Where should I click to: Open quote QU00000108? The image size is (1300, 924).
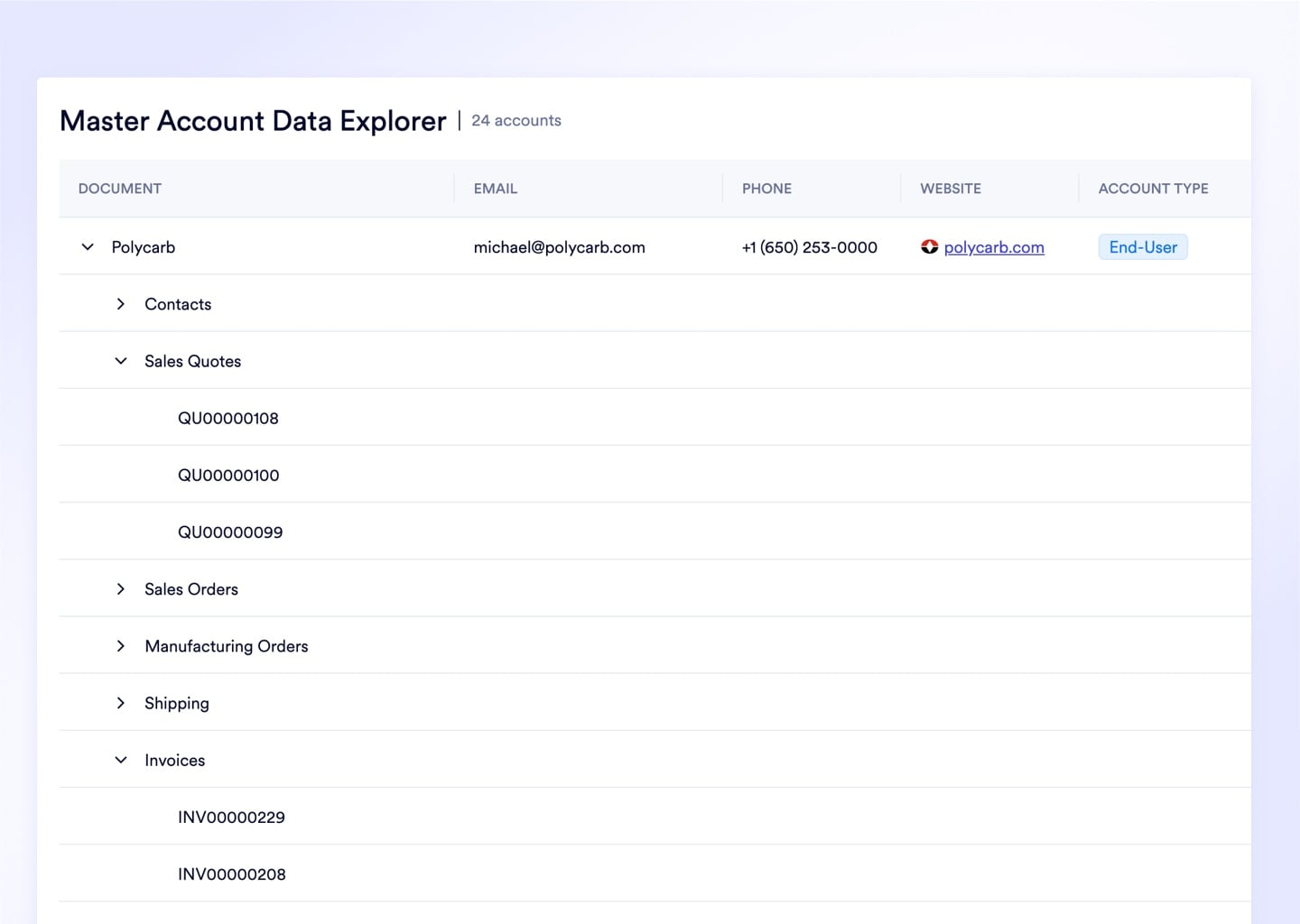(x=228, y=418)
